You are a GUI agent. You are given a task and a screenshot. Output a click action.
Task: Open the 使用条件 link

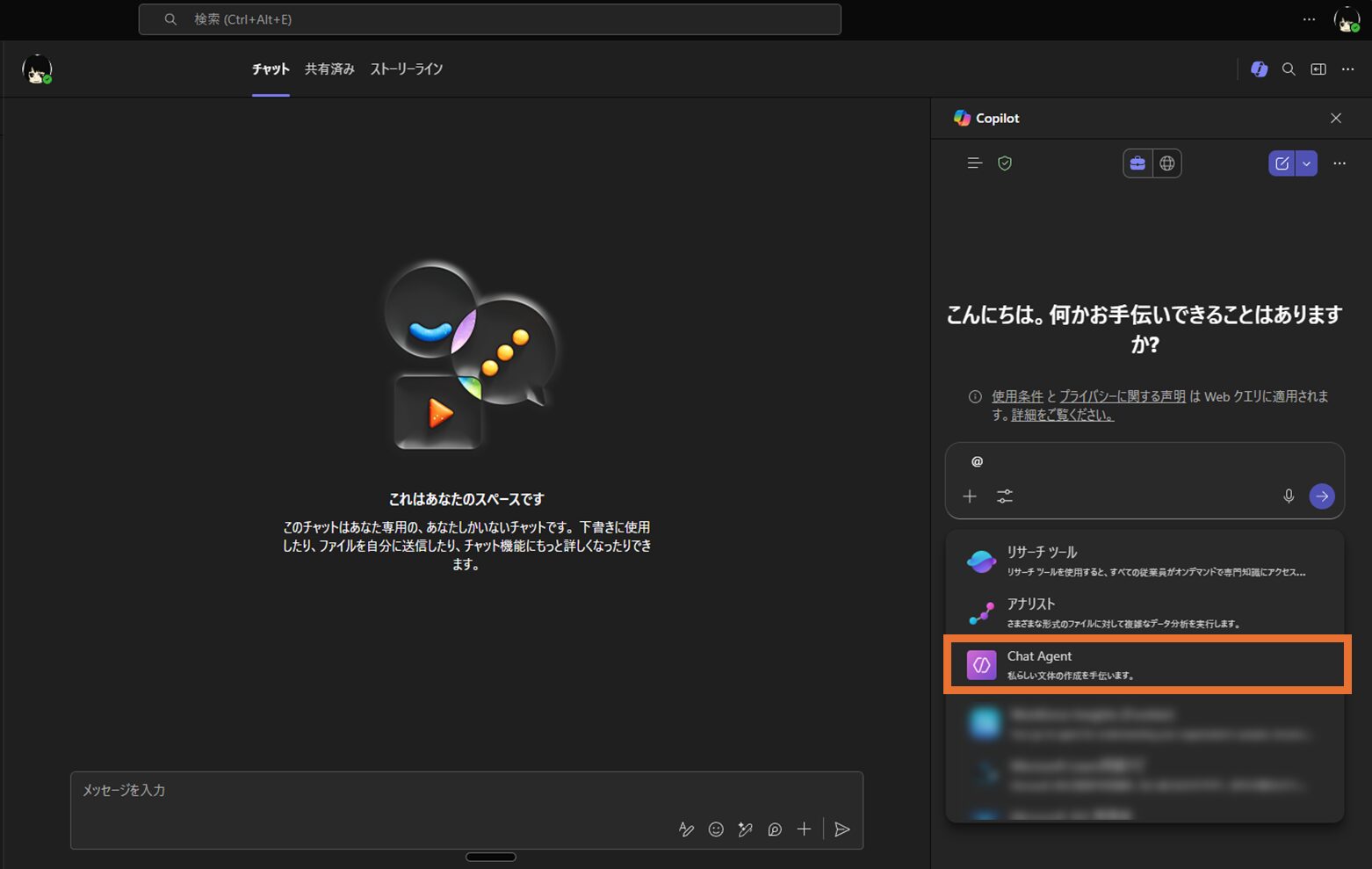click(x=1017, y=396)
